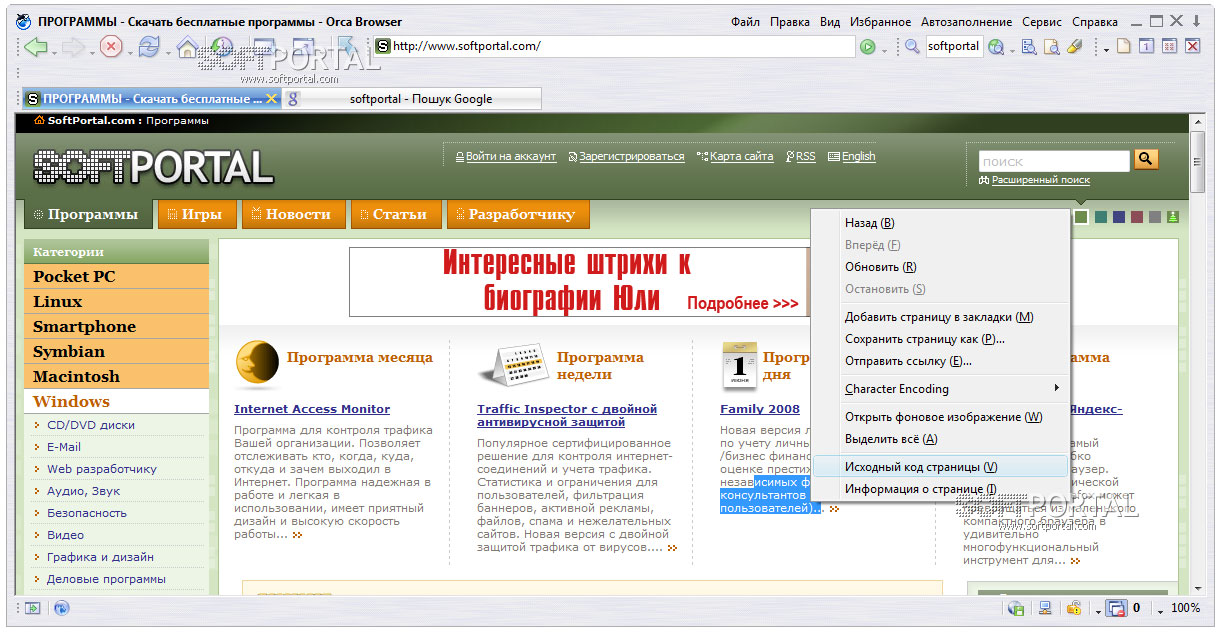Select Информация о странице entry
Image resolution: width=1219 pixels, height=633 pixels.
940,489
